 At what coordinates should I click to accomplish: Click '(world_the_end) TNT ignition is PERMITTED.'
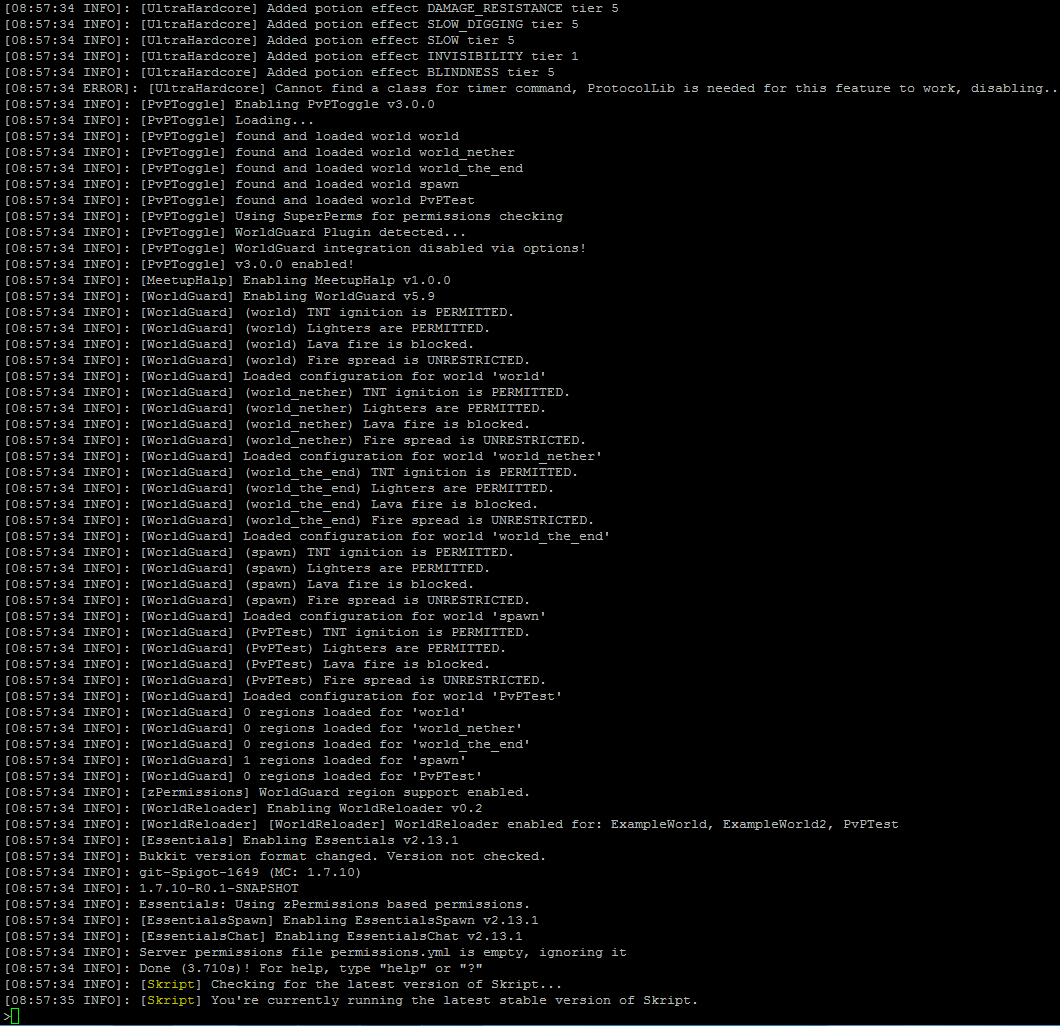point(411,472)
